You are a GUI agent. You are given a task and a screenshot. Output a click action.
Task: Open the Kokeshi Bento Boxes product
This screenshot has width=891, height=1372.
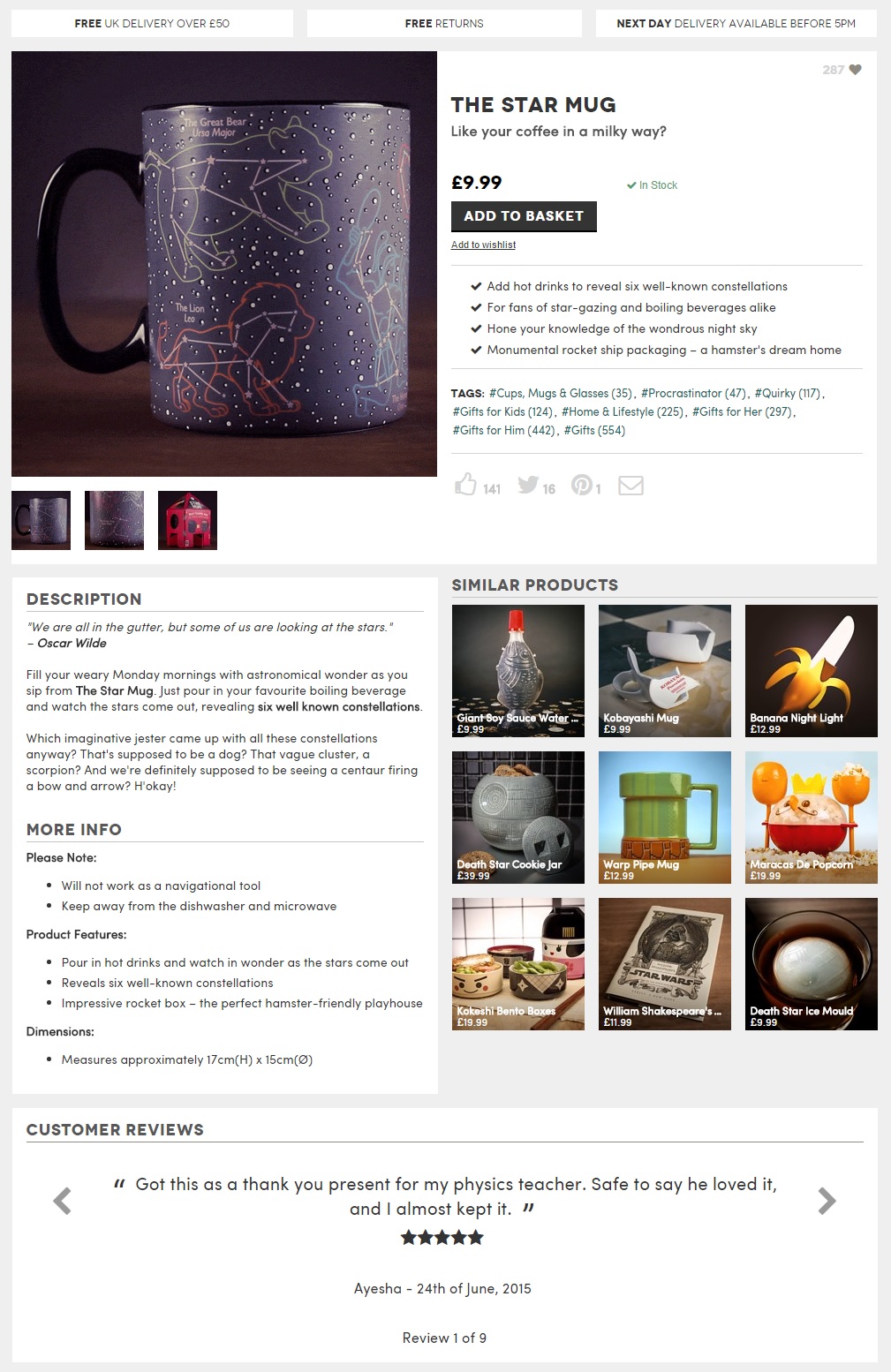pos(518,964)
